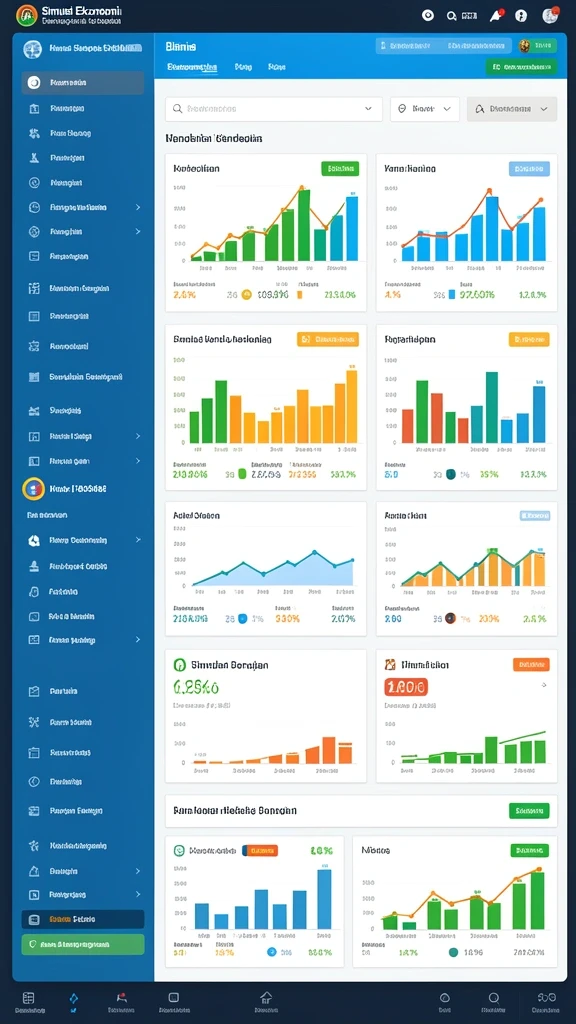Open the dropdown with the location pin icon
The width and height of the screenshot is (576, 1024).
[x=424, y=109]
